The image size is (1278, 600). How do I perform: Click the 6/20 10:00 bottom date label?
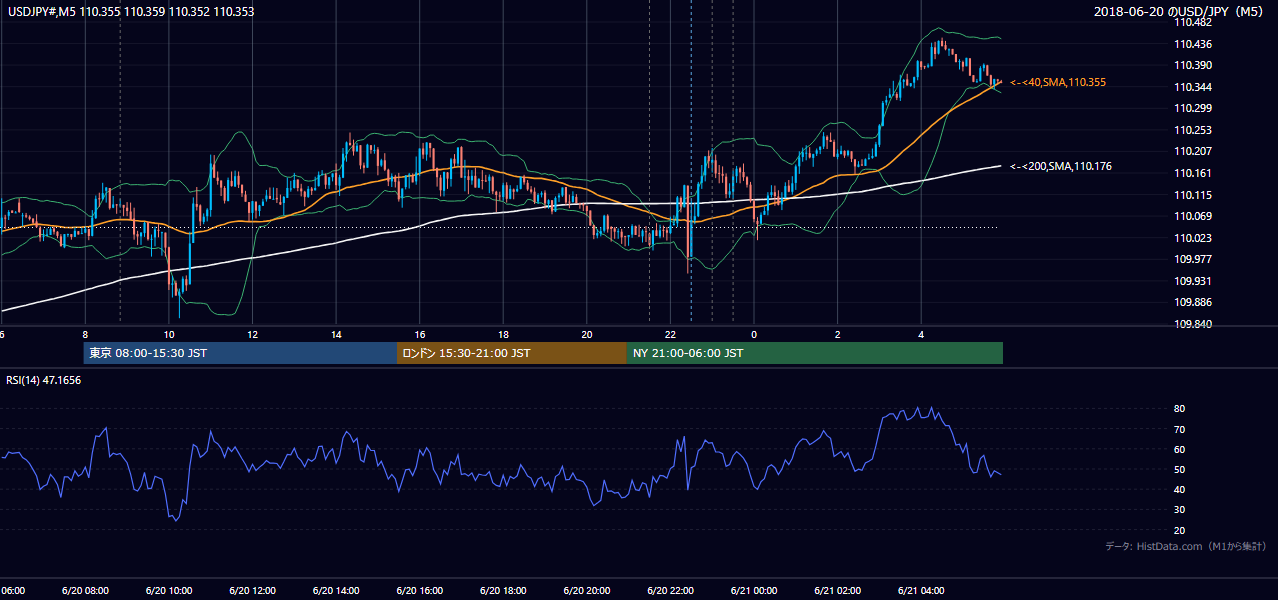168,591
